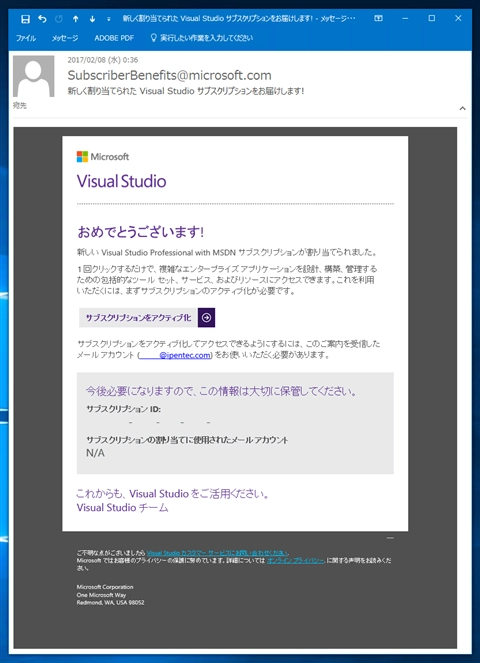Viewport: 480px width, 663px height.
Task: Maximize the message window
Action: click(432, 18)
